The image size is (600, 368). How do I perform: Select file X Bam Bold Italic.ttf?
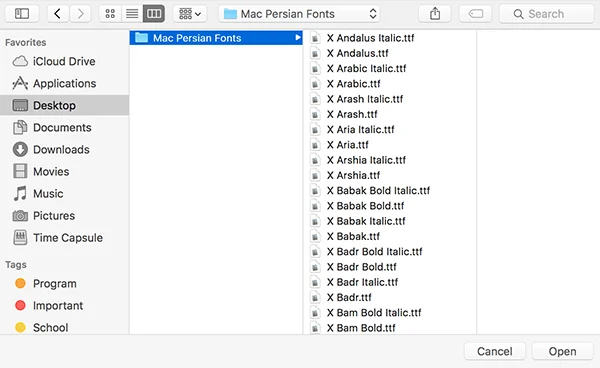tap(390, 313)
